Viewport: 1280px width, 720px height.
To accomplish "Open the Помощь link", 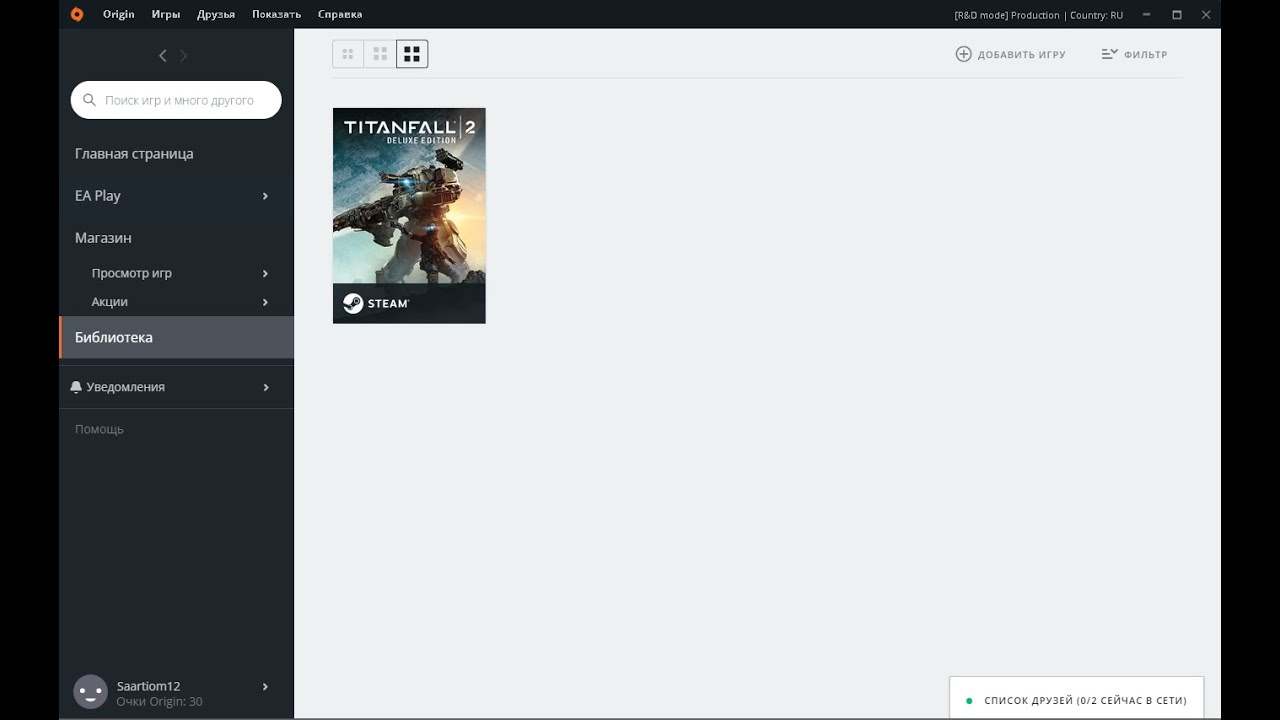I will click(99, 429).
